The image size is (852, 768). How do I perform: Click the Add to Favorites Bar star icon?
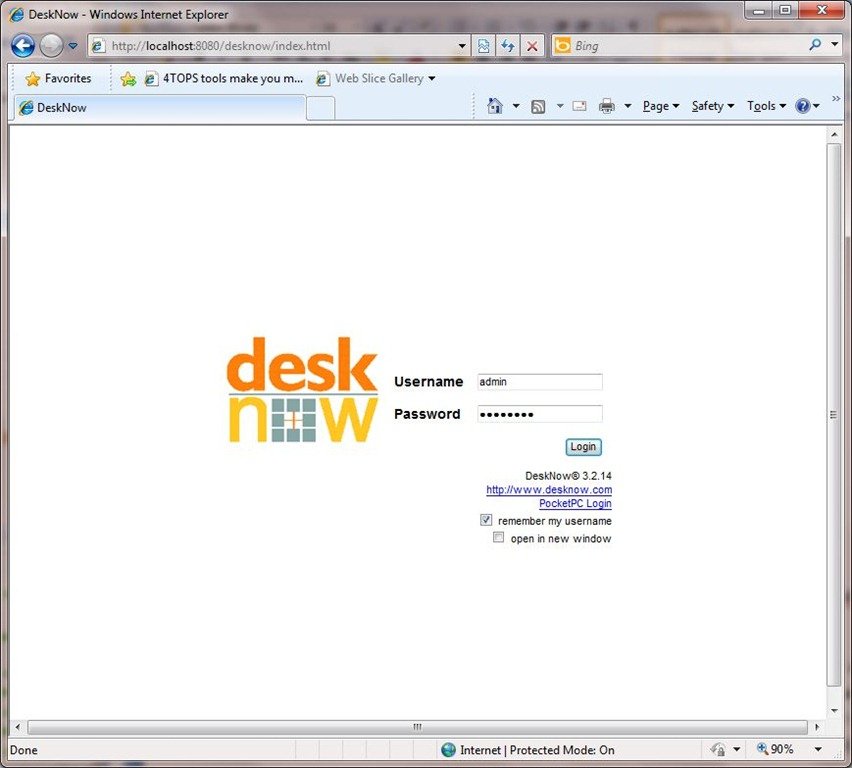tap(128, 78)
